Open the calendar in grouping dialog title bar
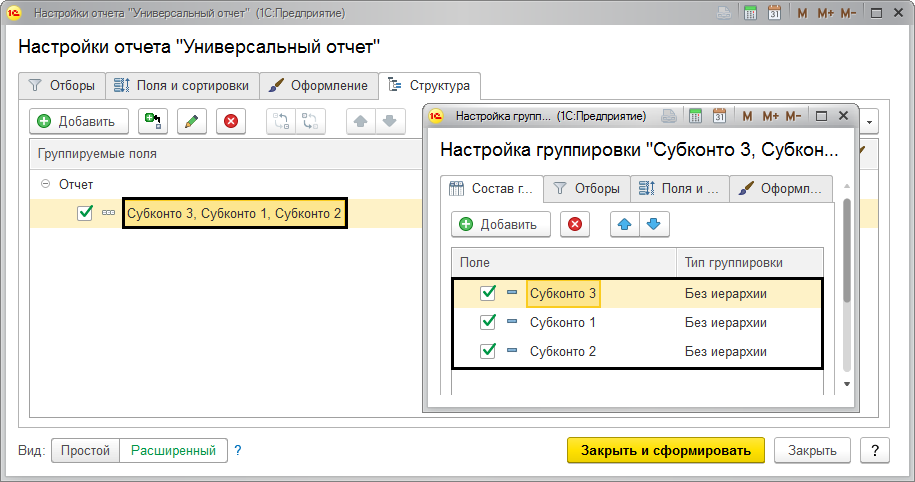Screen dimensions: 915x482 pos(719,116)
